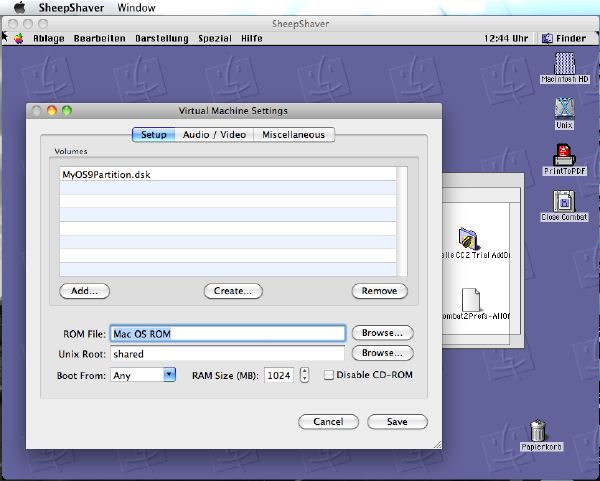600x481 pixels.
Task: Click the RAM Size value field
Action: click(x=279, y=375)
